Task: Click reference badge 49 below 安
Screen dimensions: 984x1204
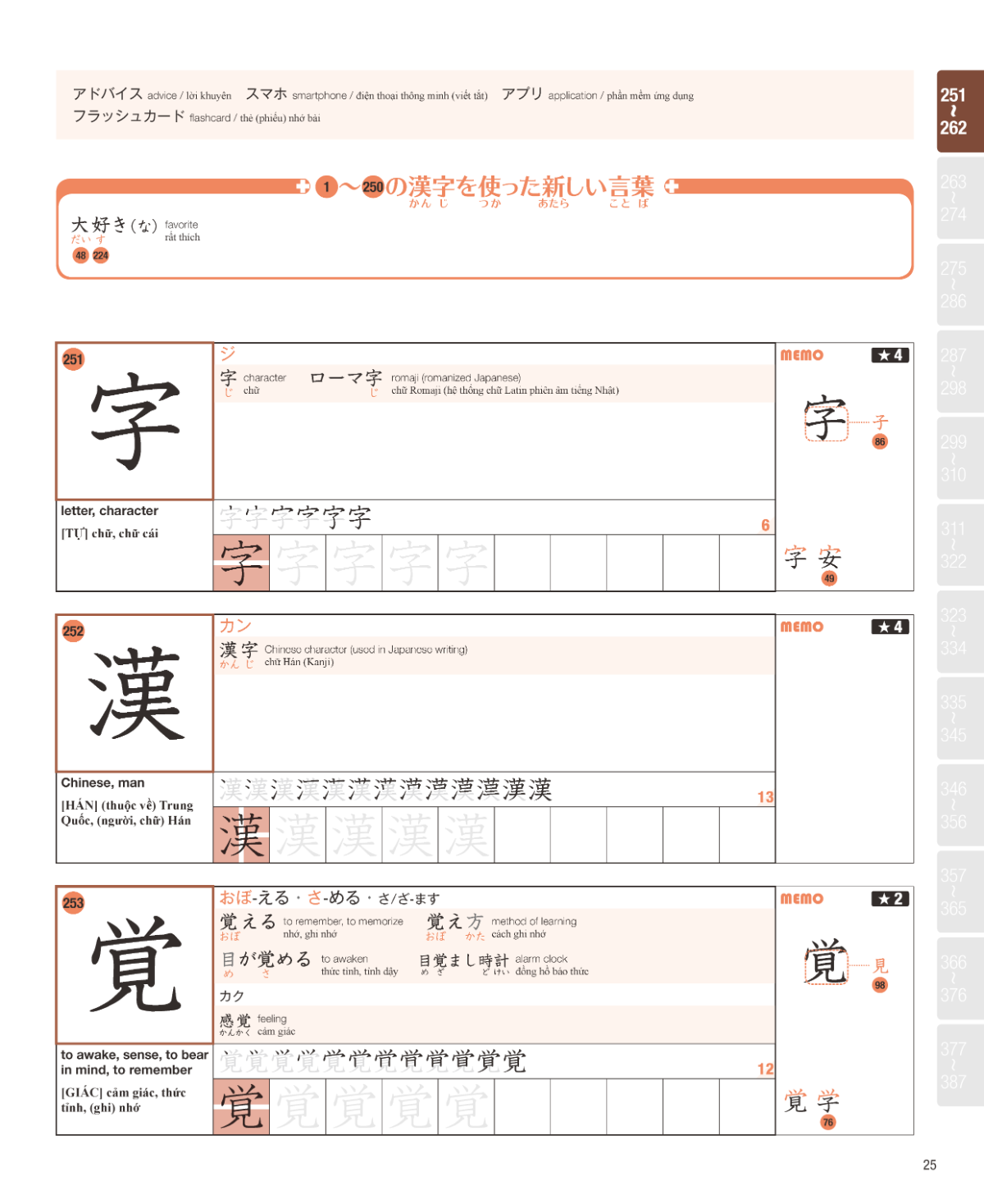Action: (829, 578)
